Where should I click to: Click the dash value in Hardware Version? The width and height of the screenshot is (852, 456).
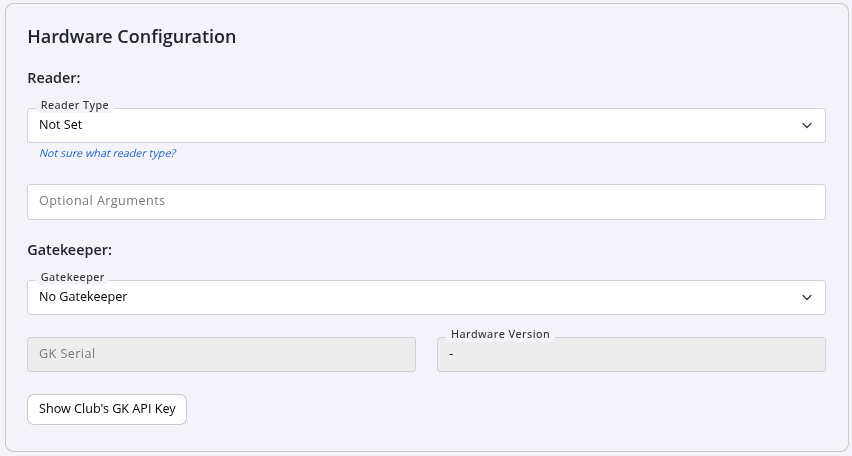point(452,354)
